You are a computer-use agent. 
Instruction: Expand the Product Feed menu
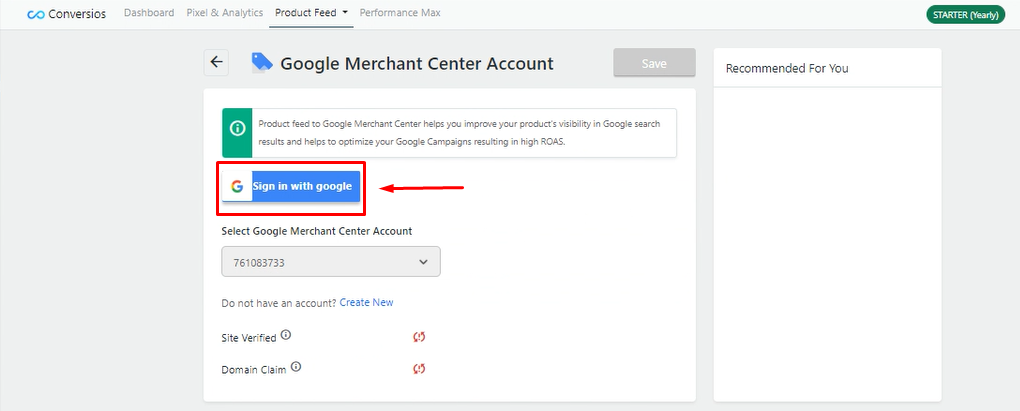312,12
